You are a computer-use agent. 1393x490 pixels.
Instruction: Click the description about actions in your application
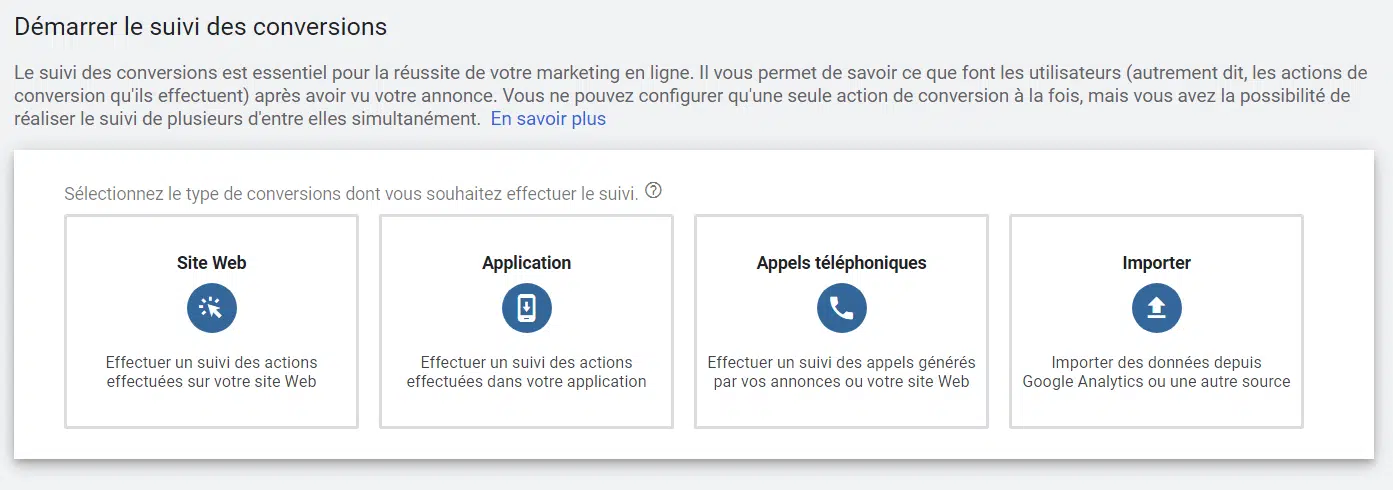click(527, 372)
